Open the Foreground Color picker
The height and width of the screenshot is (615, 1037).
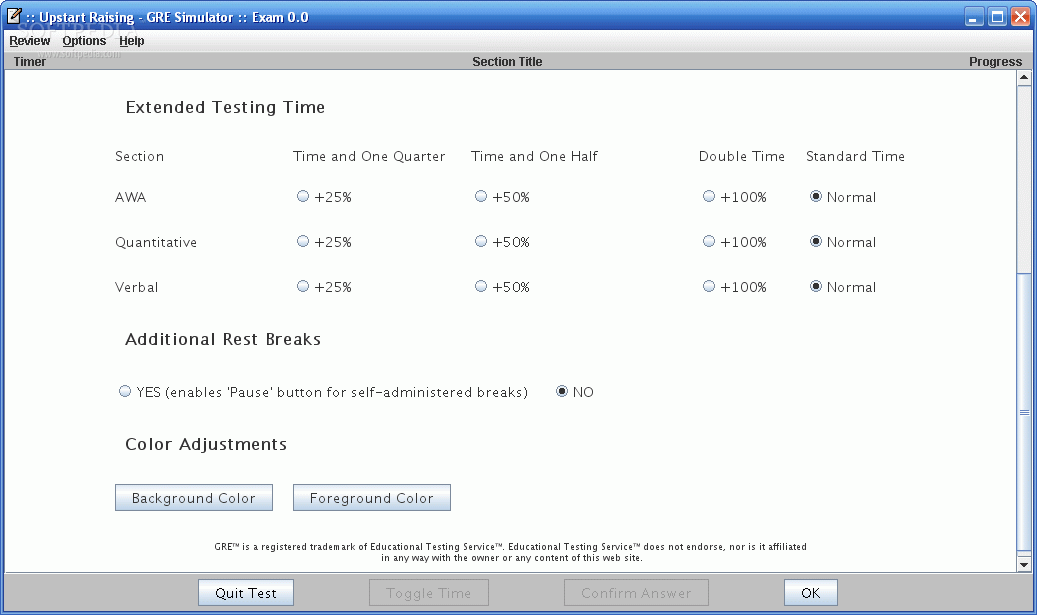(x=372, y=498)
